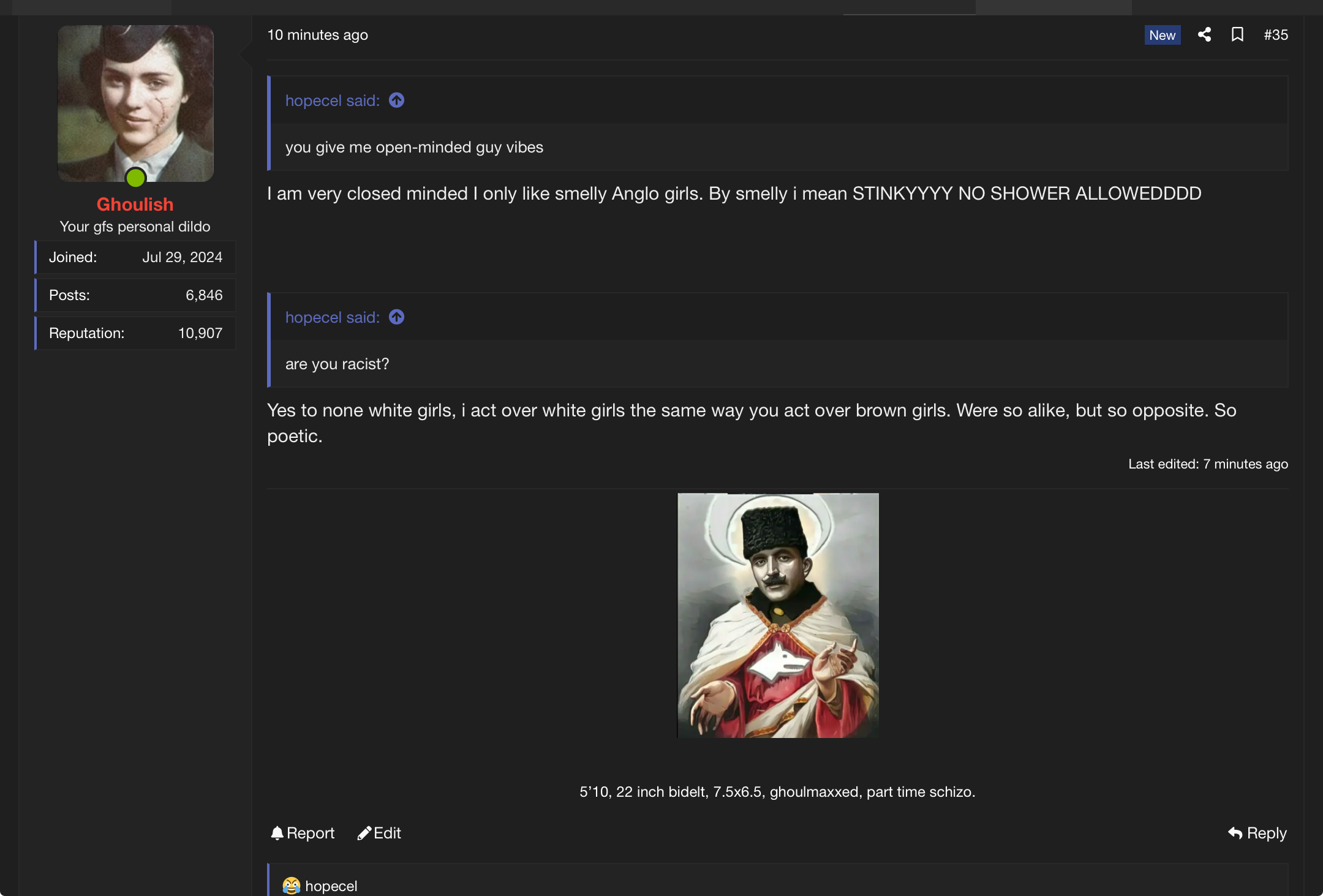The height and width of the screenshot is (896, 1323).
Task: Bookmark this post with the bookmark icon
Action: [x=1237, y=35]
